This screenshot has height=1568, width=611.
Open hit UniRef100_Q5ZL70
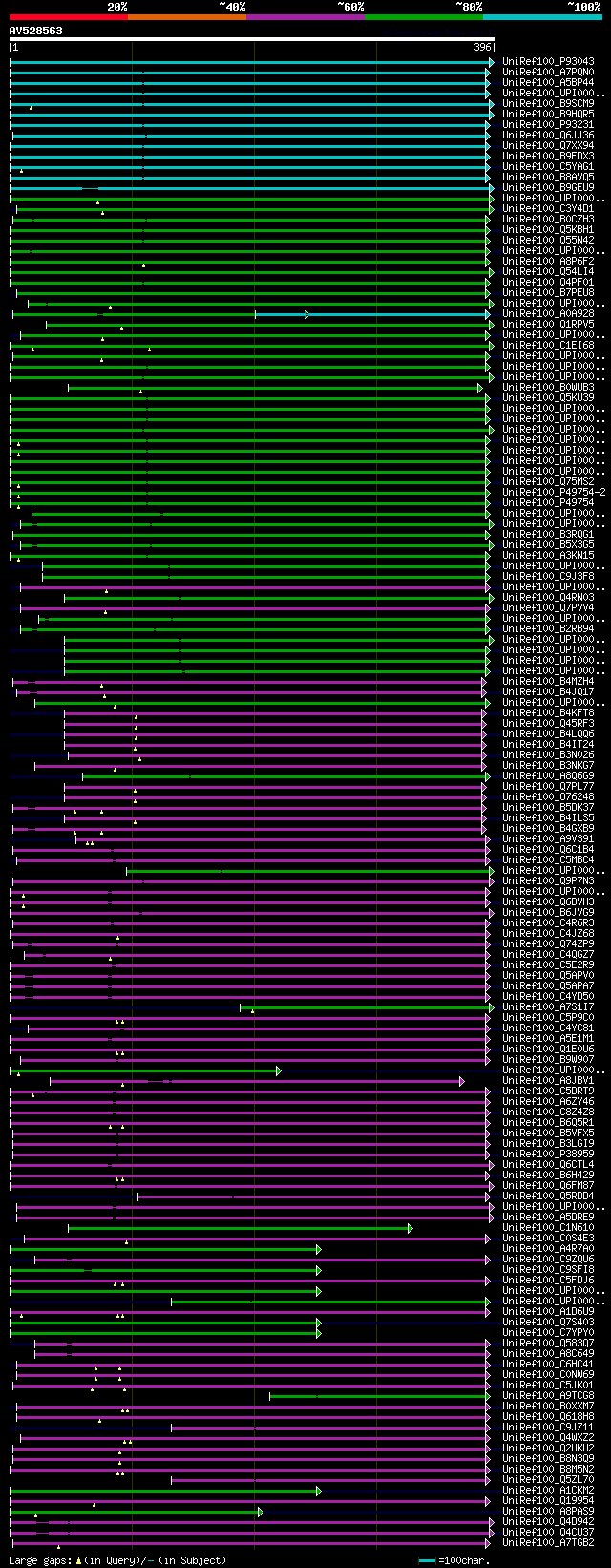(548, 1480)
